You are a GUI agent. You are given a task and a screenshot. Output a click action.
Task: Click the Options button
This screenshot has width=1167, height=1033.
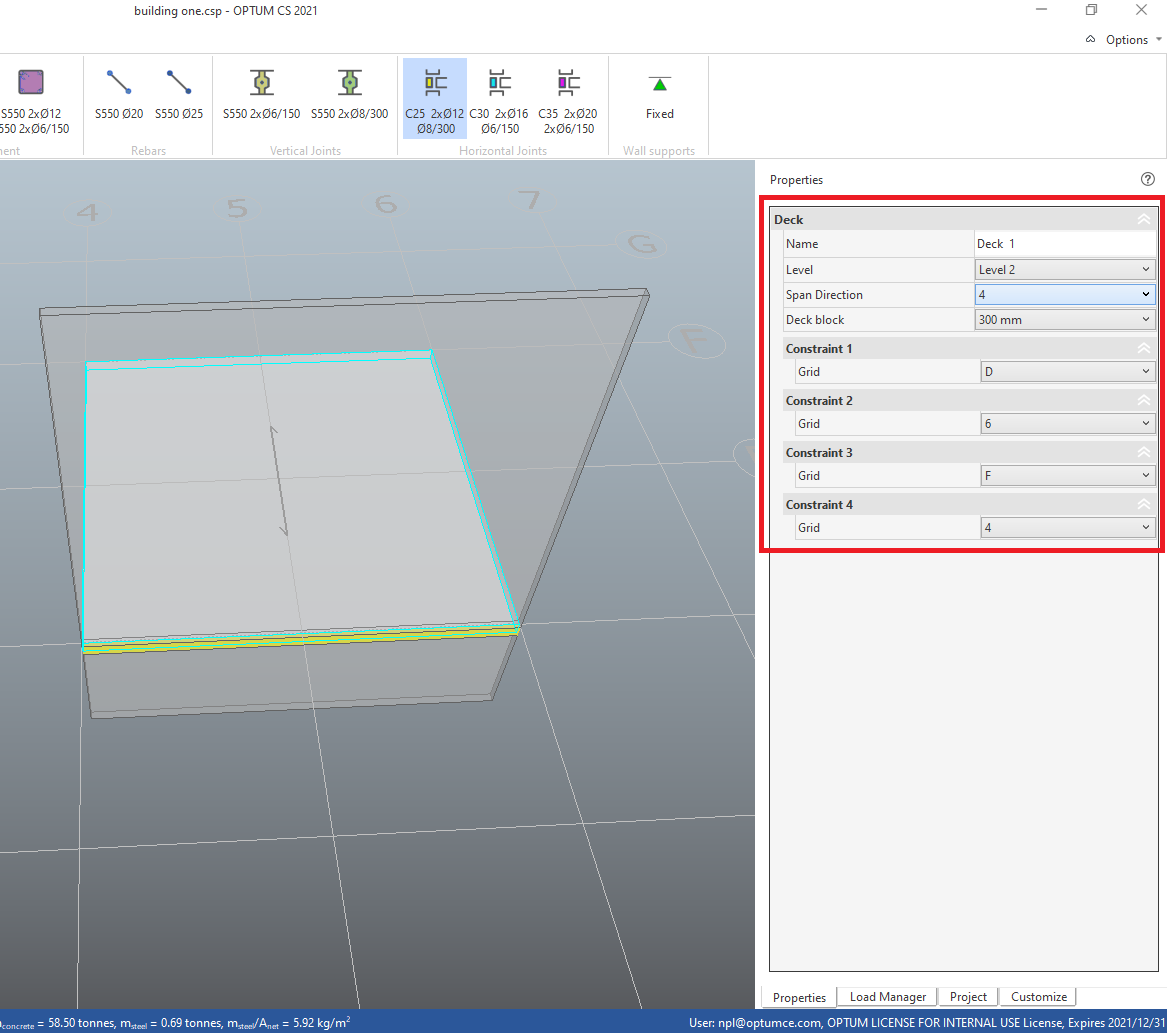(1126, 40)
